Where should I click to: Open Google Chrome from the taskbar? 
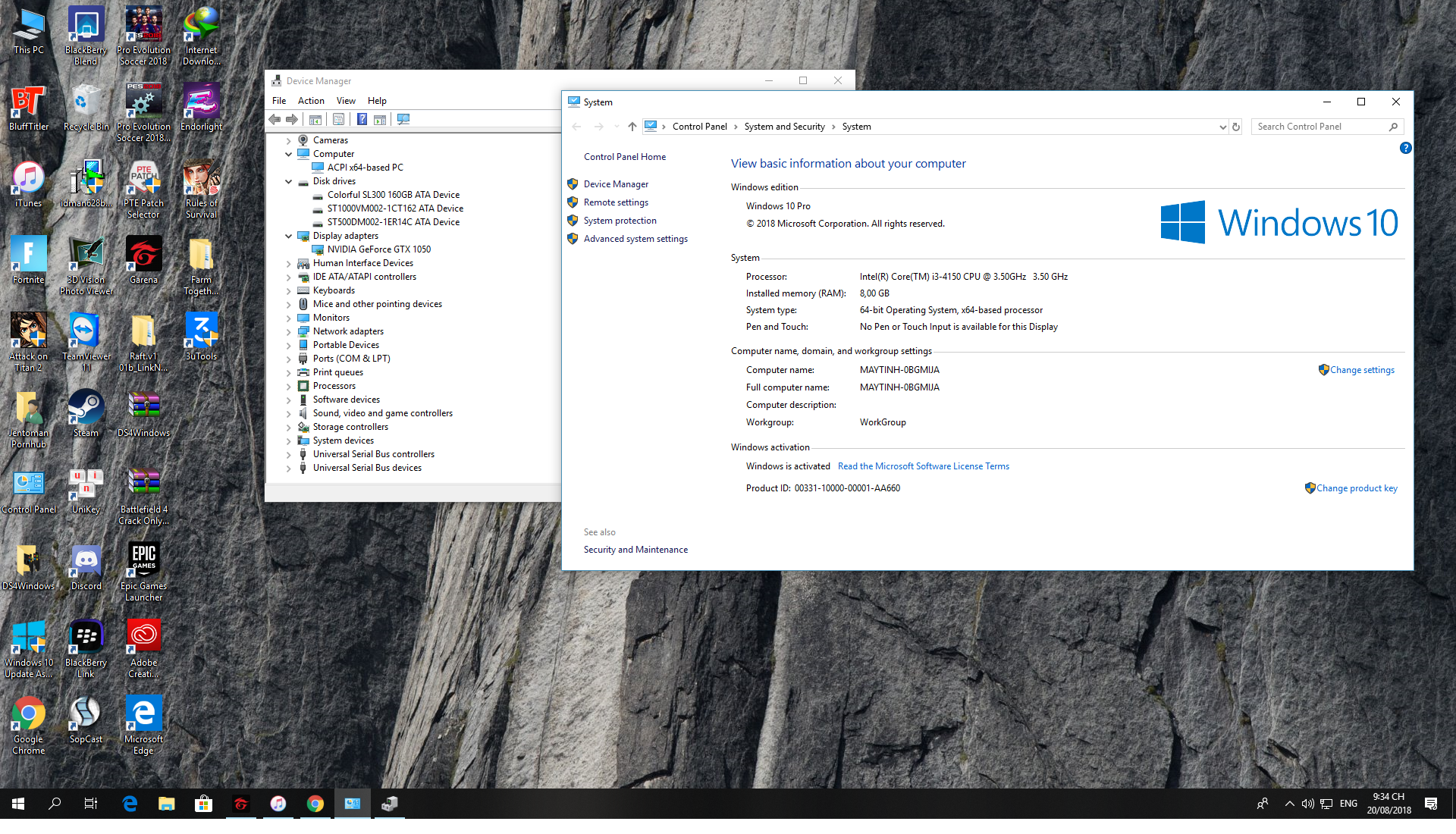[315, 804]
